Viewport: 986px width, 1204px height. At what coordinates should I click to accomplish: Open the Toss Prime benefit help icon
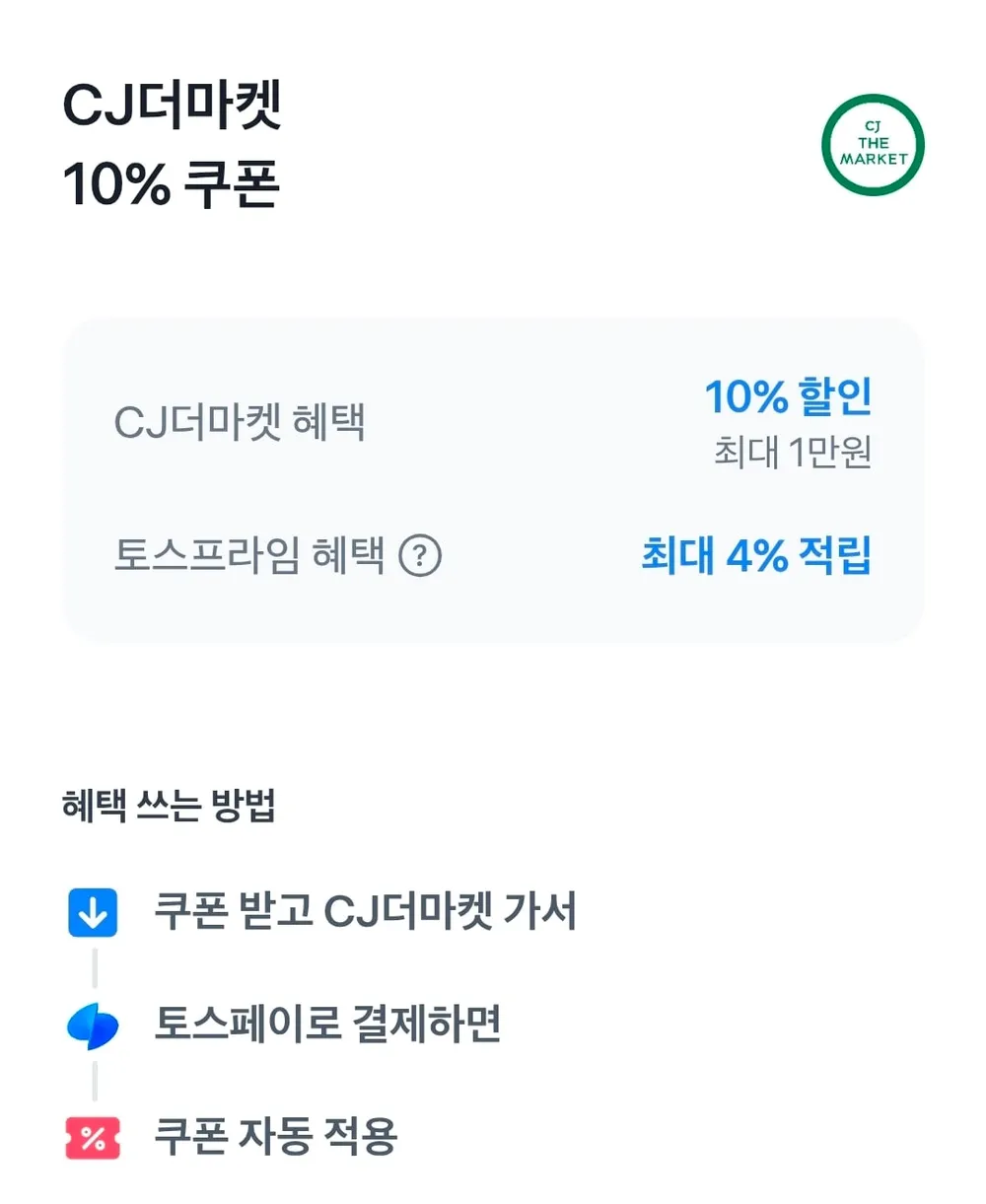420,556
